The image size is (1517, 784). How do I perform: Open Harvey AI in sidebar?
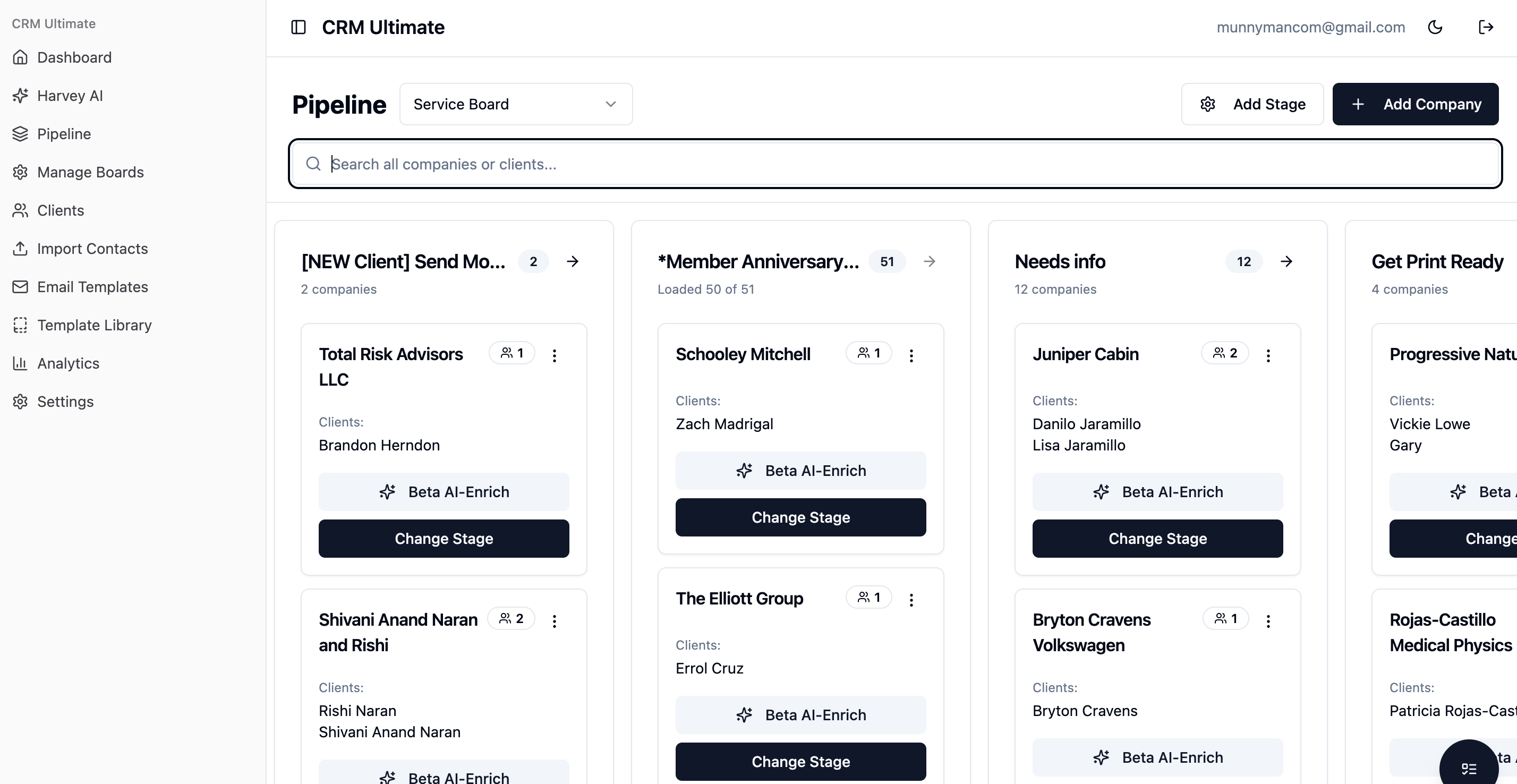70,96
